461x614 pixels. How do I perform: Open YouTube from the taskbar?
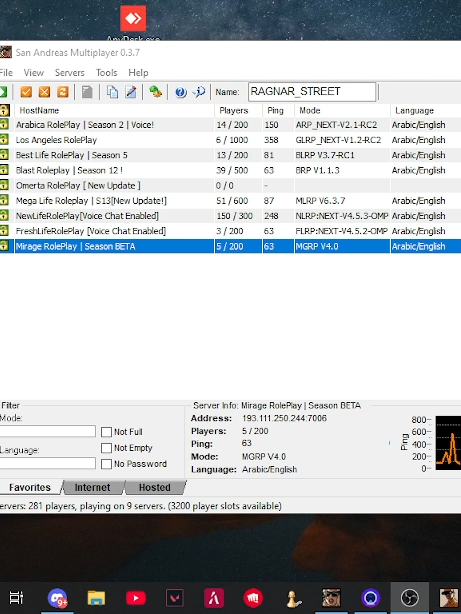click(x=136, y=598)
